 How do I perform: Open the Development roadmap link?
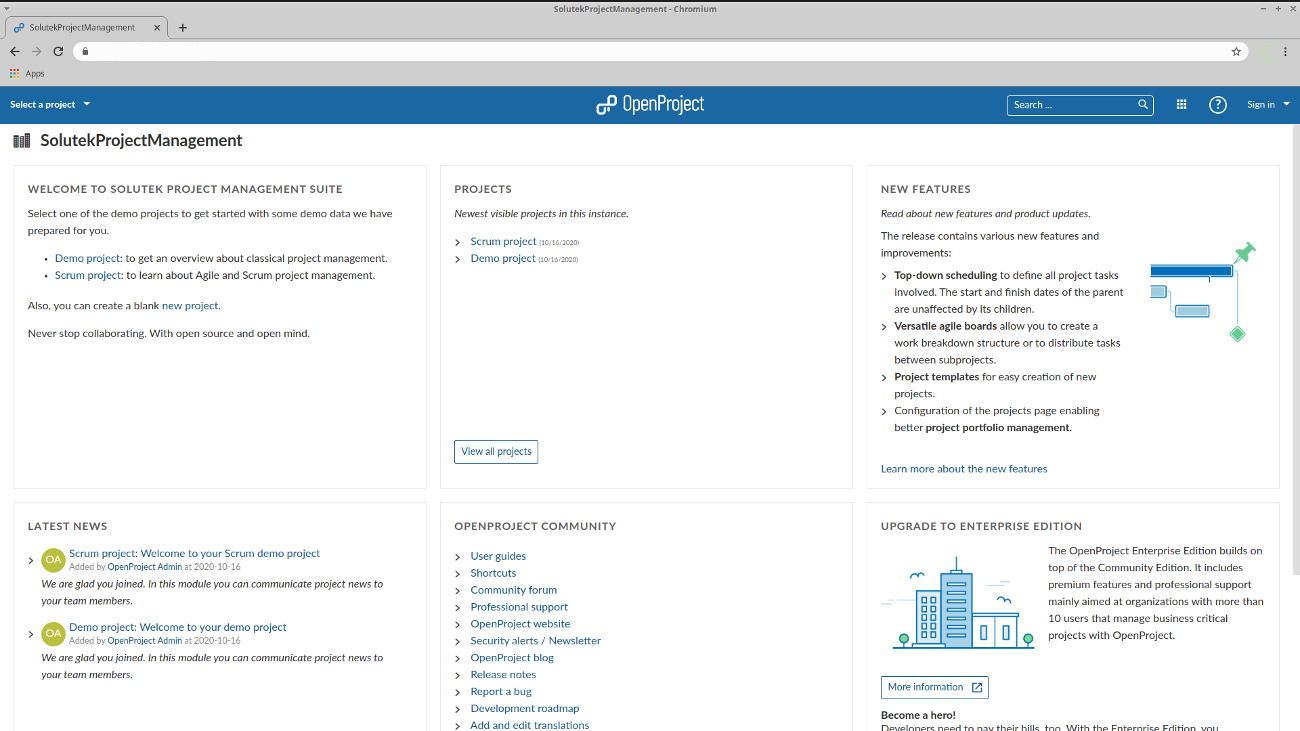525,709
